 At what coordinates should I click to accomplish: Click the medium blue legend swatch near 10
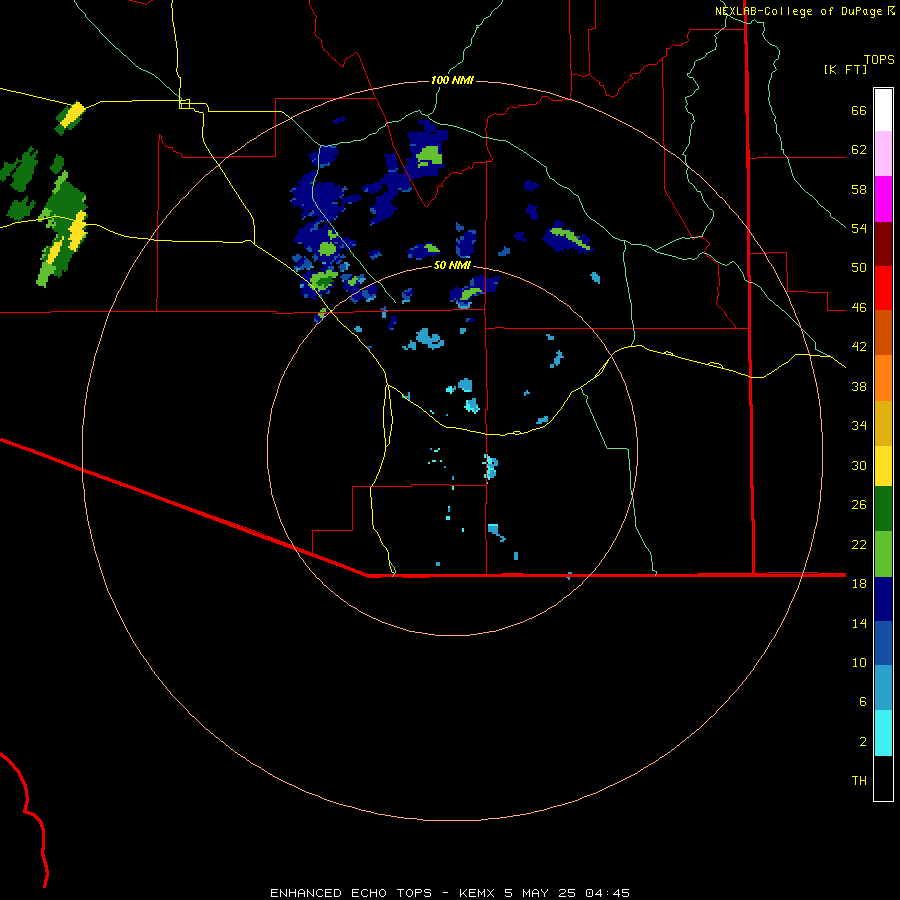tap(883, 643)
